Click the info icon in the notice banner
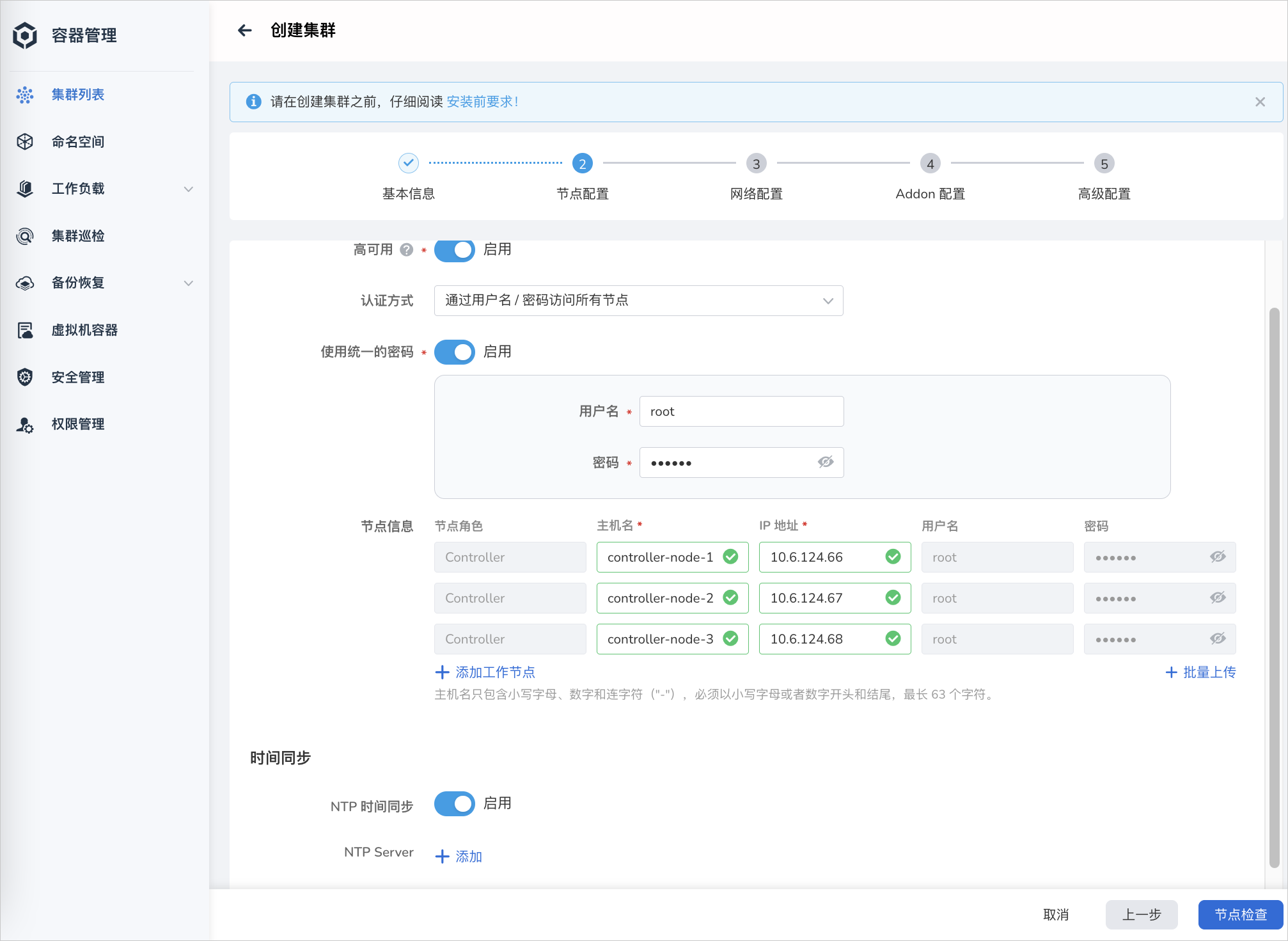 pyautogui.click(x=254, y=102)
